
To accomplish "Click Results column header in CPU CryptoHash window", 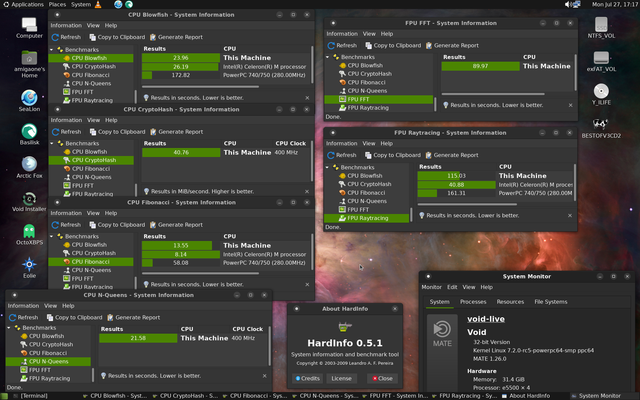I will click(155, 144).
